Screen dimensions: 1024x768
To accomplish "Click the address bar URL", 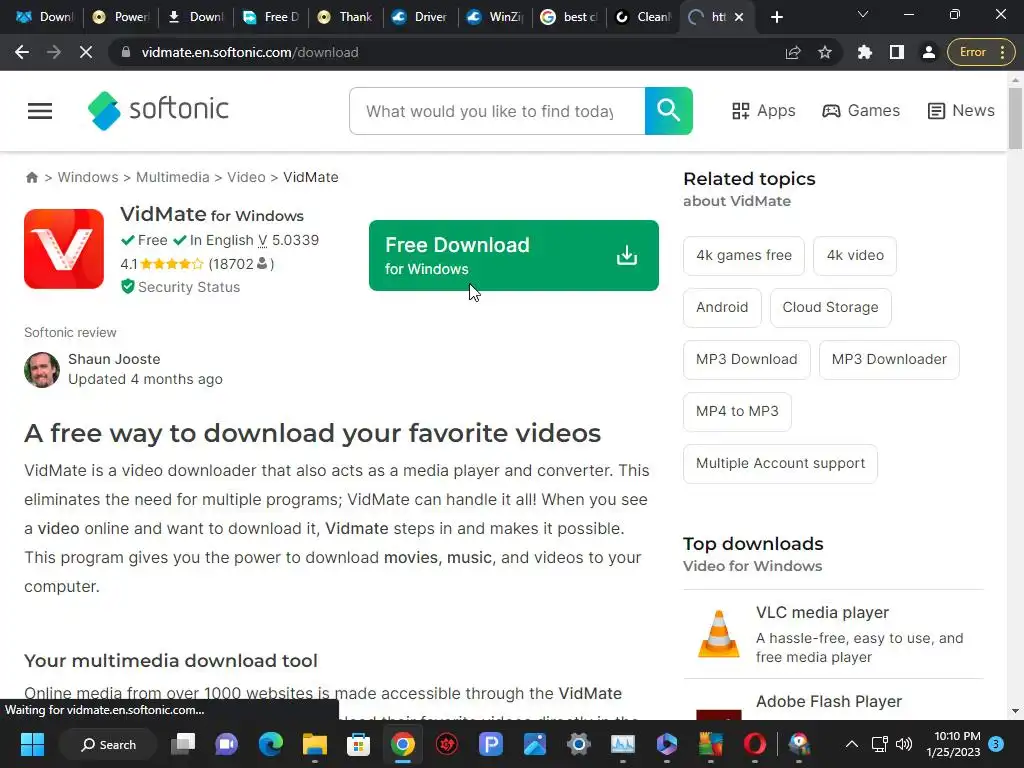I will 250,52.
